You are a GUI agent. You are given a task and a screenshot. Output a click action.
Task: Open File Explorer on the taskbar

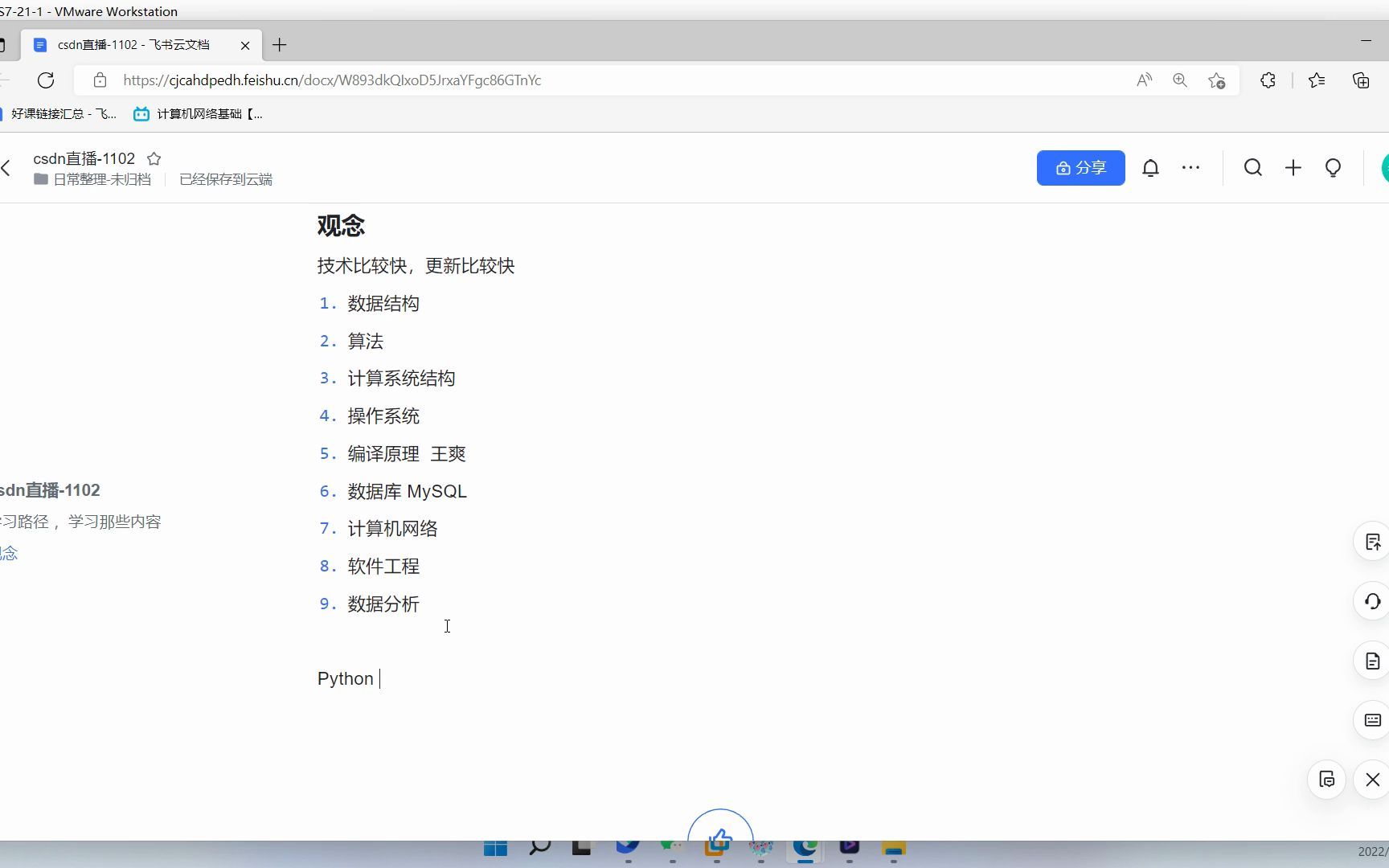894,849
